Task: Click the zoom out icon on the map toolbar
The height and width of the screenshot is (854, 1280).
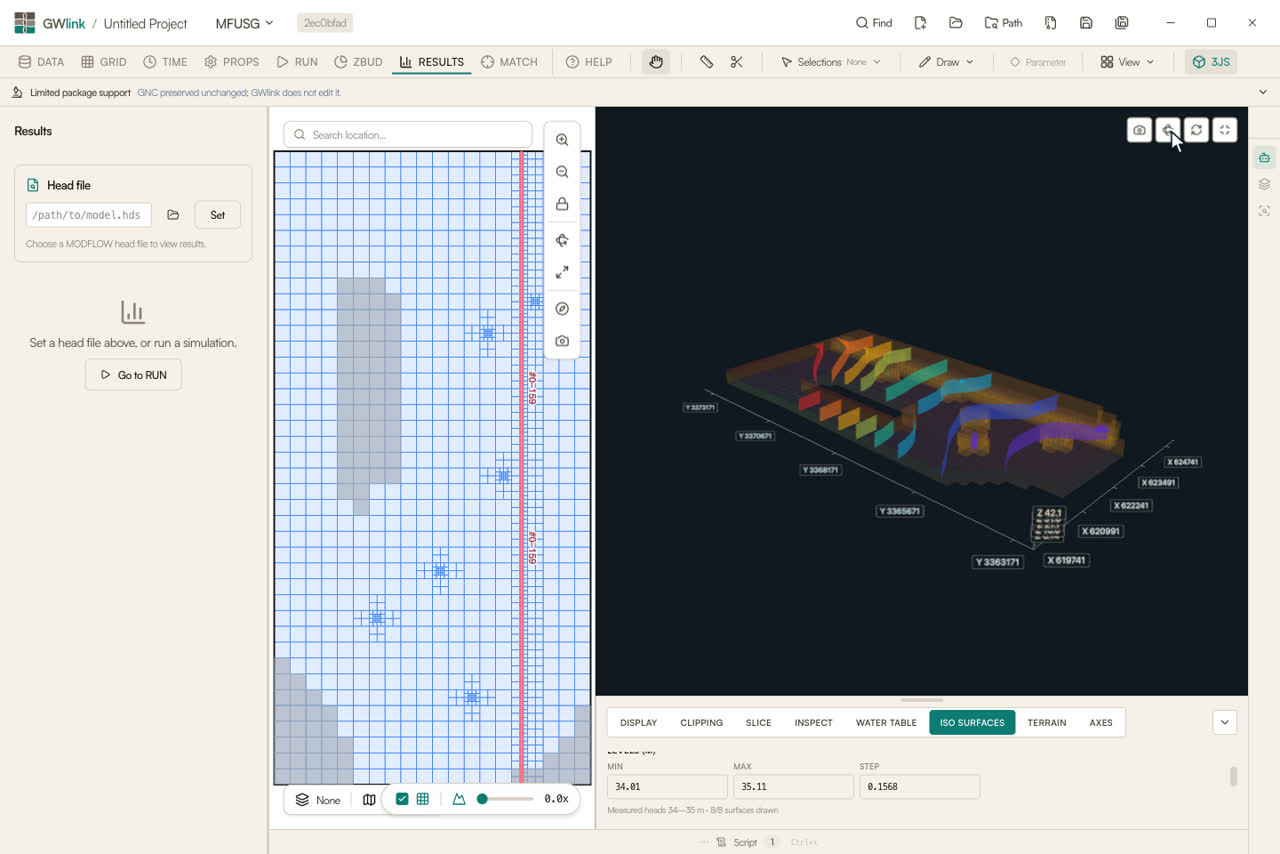Action: tap(562, 172)
